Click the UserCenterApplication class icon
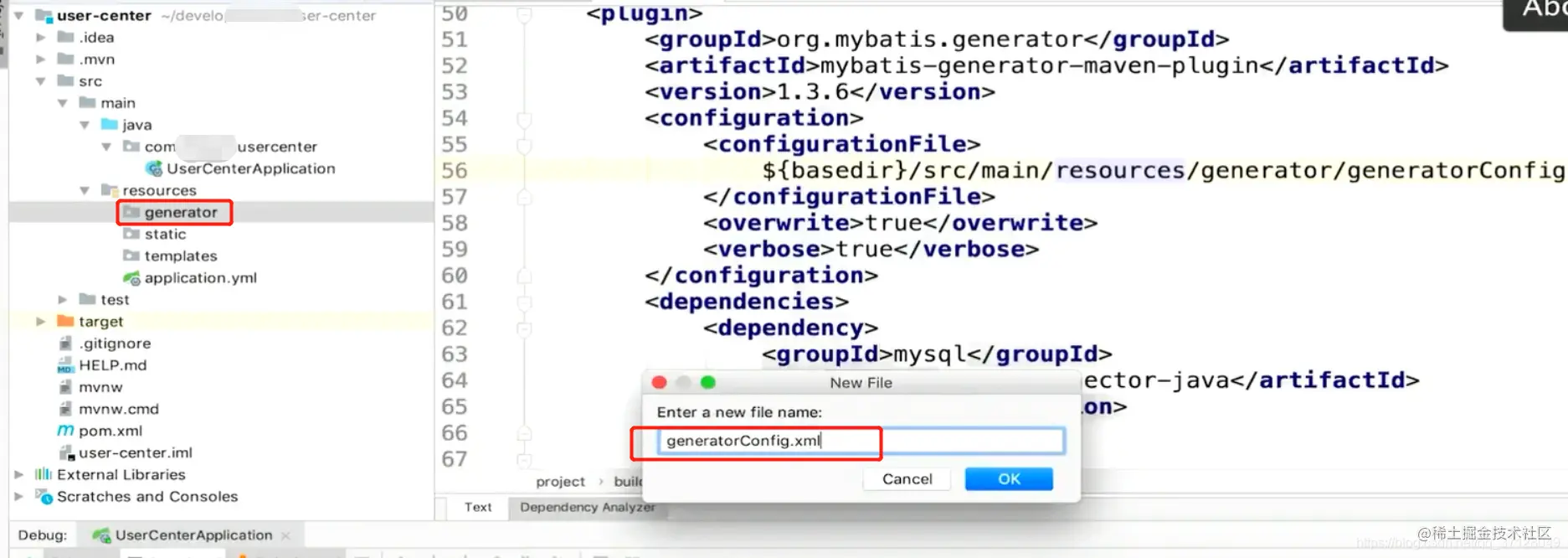 click(154, 168)
